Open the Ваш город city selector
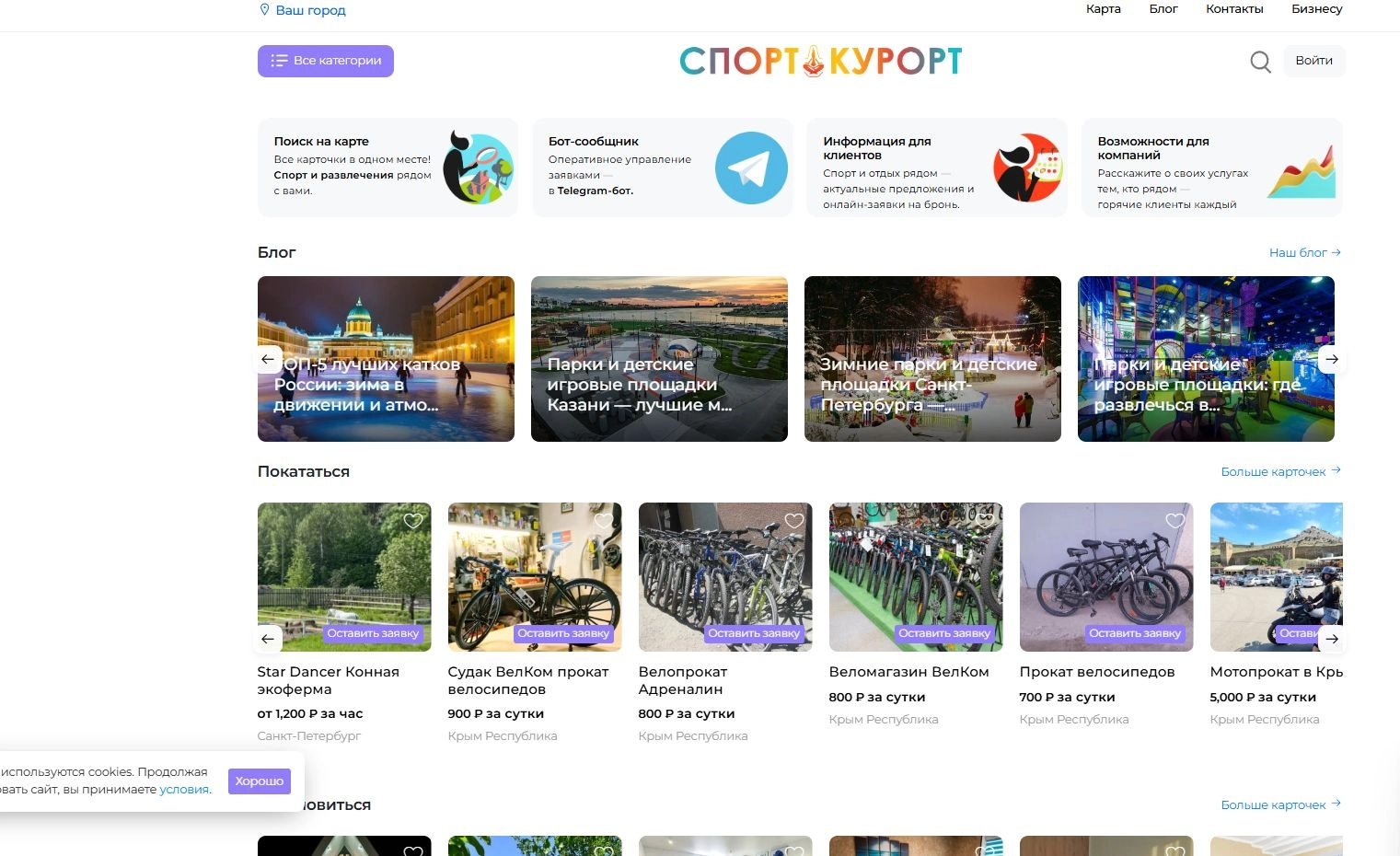This screenshot has height=856, width=1400. coord(310,10)
